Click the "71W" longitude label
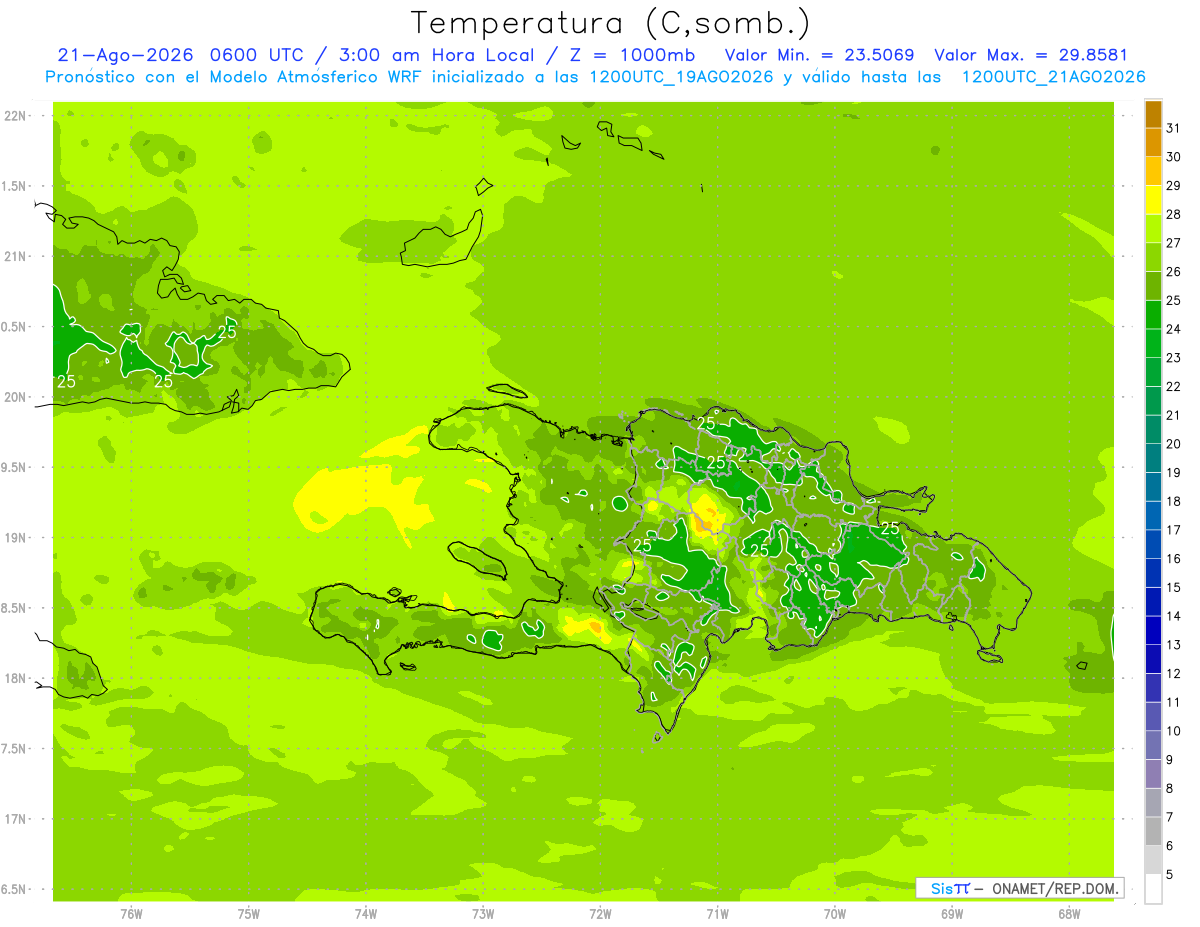1200x927 pixels. click(x=717, y=914)
